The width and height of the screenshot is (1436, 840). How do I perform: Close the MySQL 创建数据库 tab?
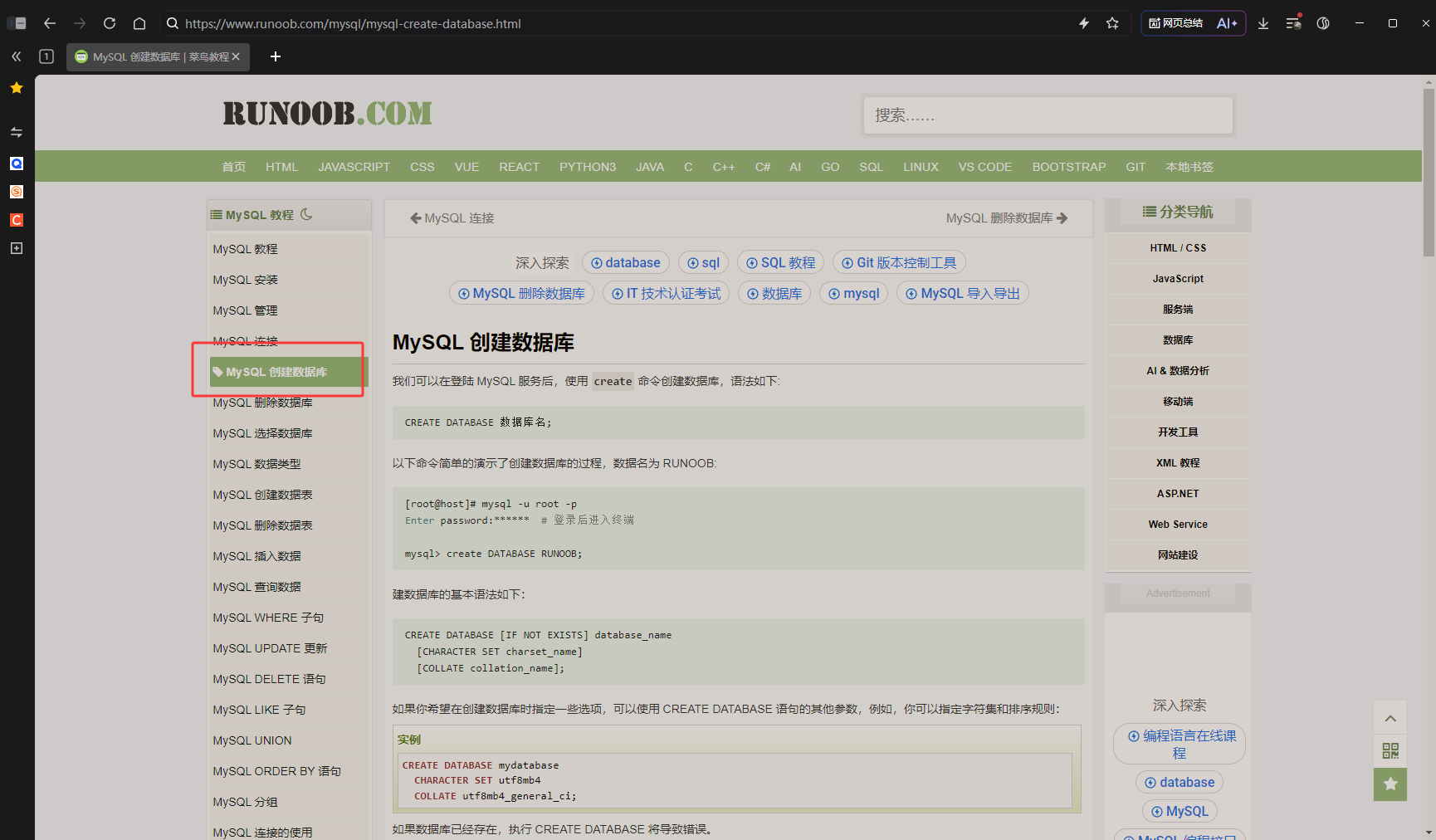(236, 56)
